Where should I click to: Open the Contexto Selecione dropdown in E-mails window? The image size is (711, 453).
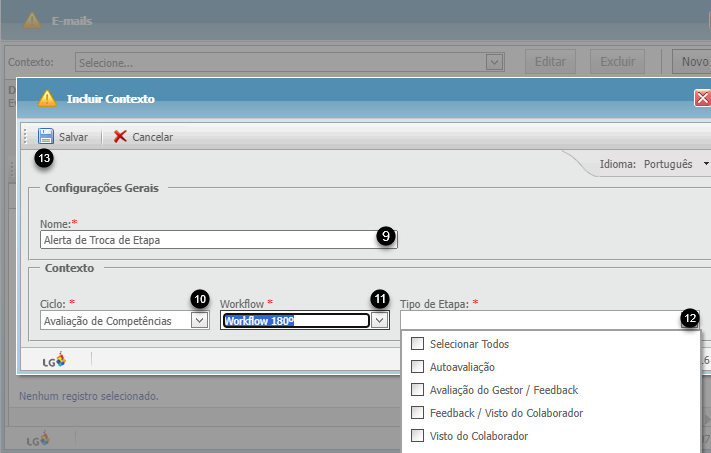pos(494,62)
